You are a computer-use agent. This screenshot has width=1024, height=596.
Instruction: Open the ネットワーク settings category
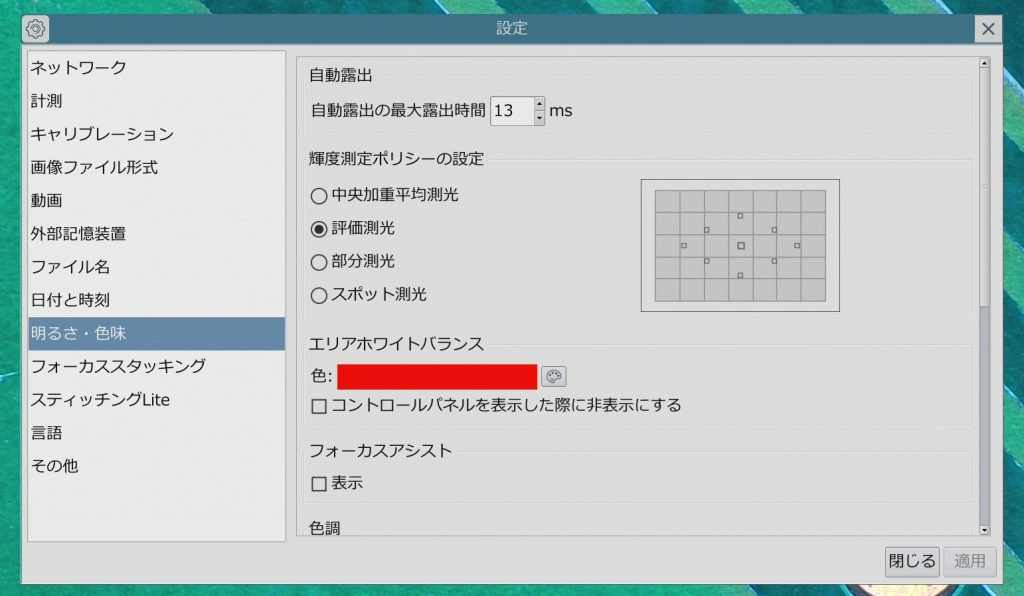(x=78, y=68)
